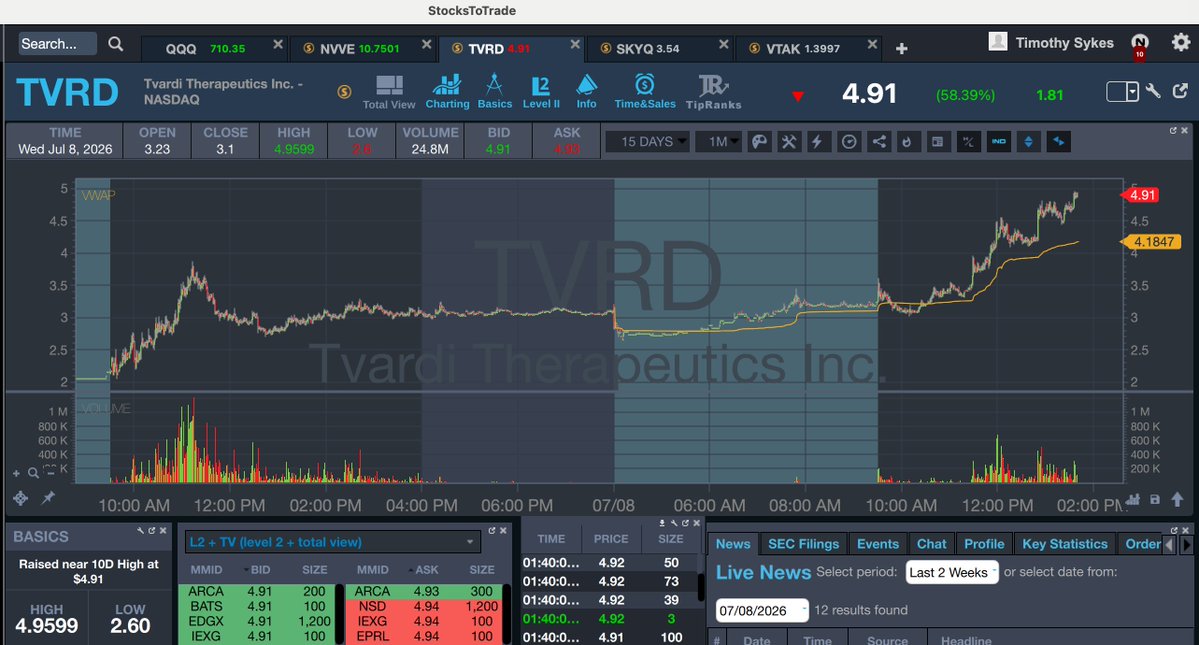Click the Time & Sales panel scrollbar
The image size is (1199, 645).
(701, 586)
